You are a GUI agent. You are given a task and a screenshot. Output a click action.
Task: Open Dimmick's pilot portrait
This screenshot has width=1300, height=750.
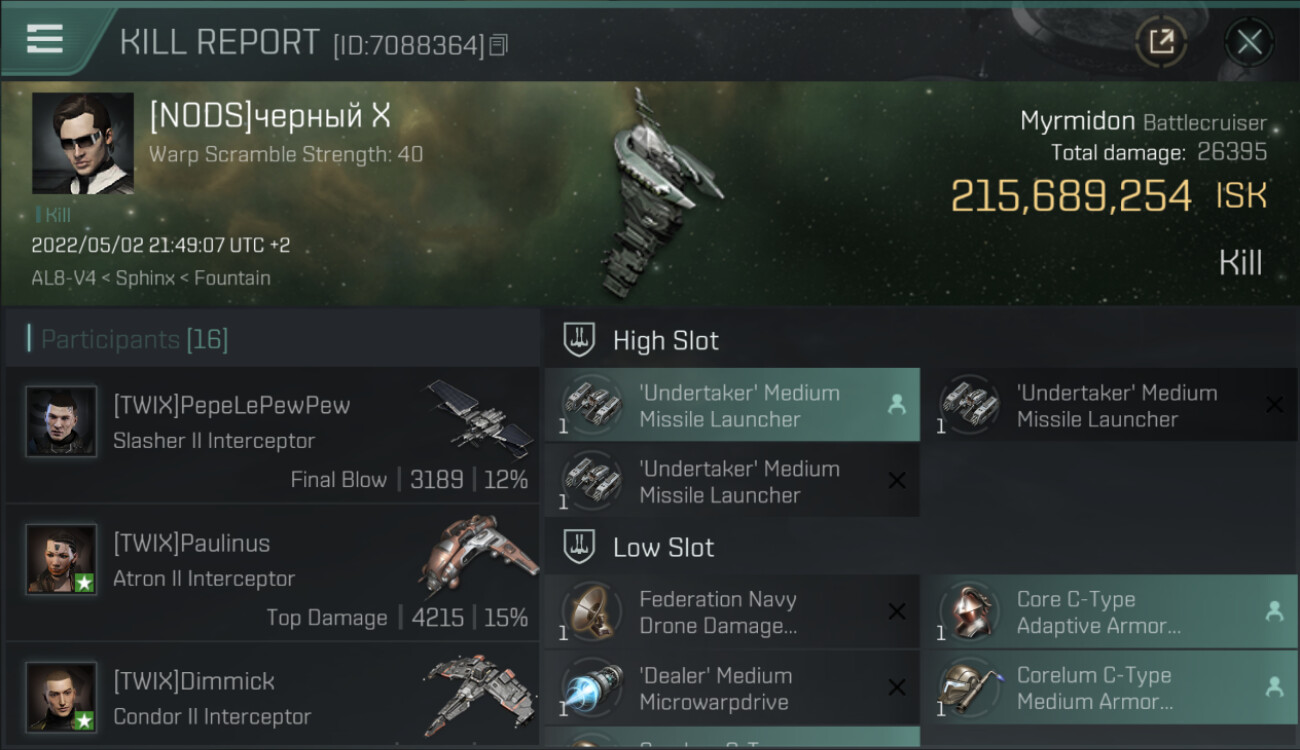click(62, 697)
